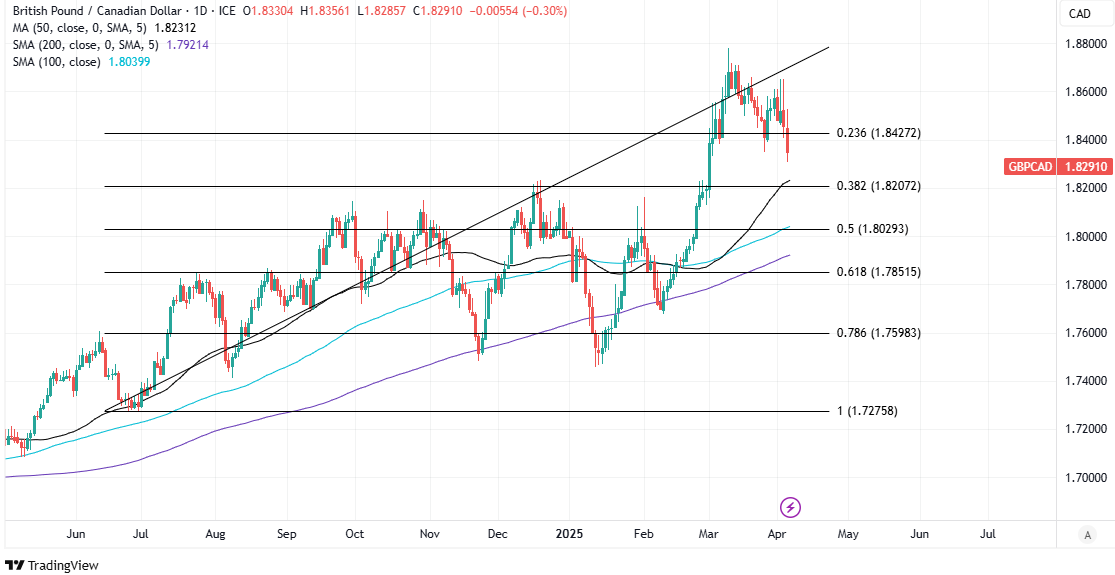Click the 1 (1.72758) Fibonacci label
Screen dimensions: 1115x575
[x=867, y=411]
